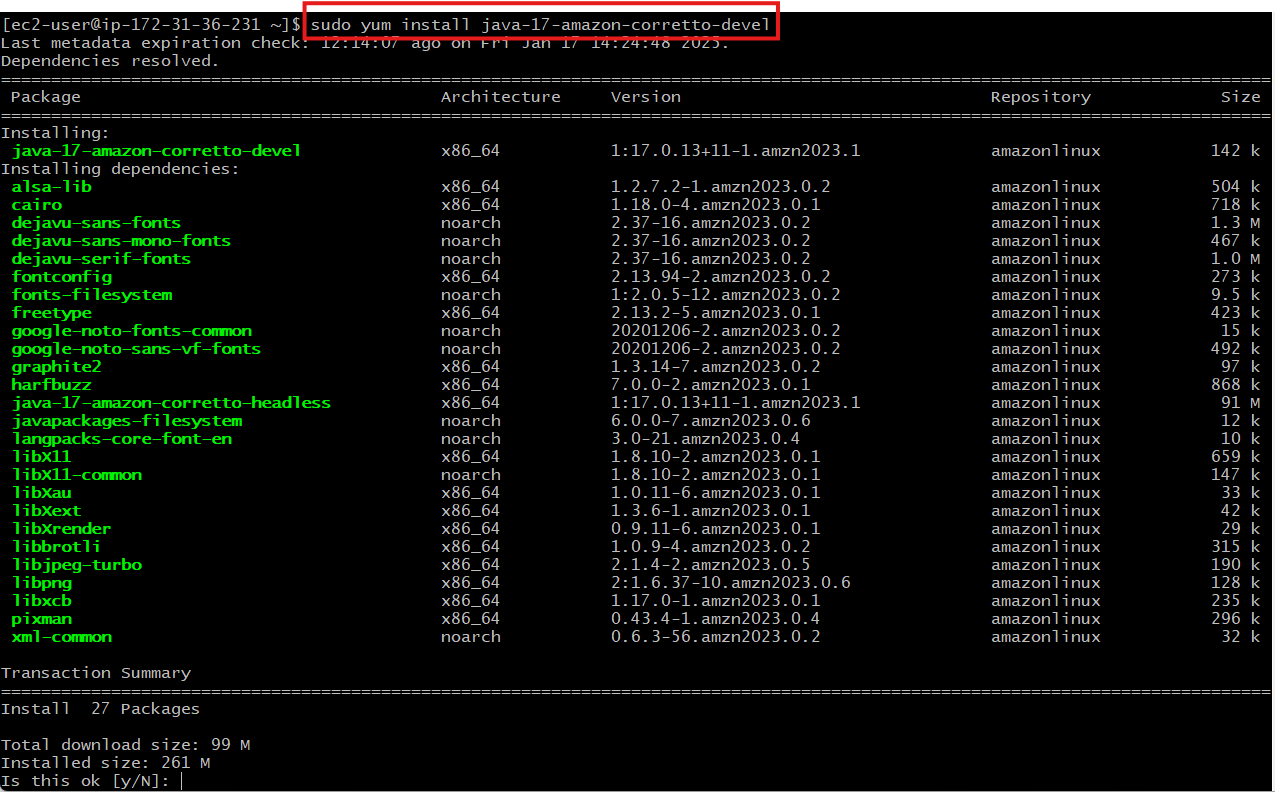
Task: Click the '9.5 k' size of fonts-filesystem
Action: pos(1236,295)
